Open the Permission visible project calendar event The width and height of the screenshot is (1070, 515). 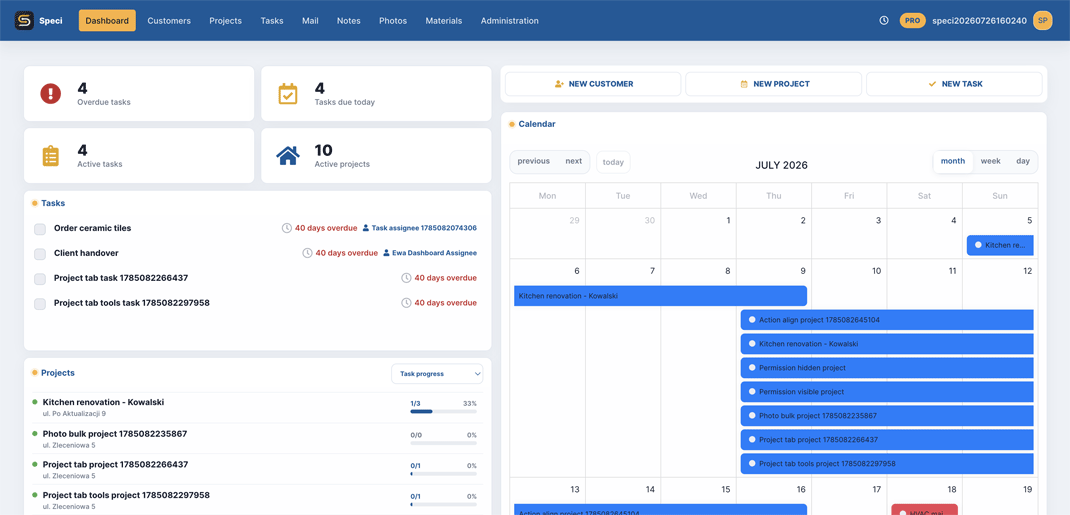[x=887, y=392]
